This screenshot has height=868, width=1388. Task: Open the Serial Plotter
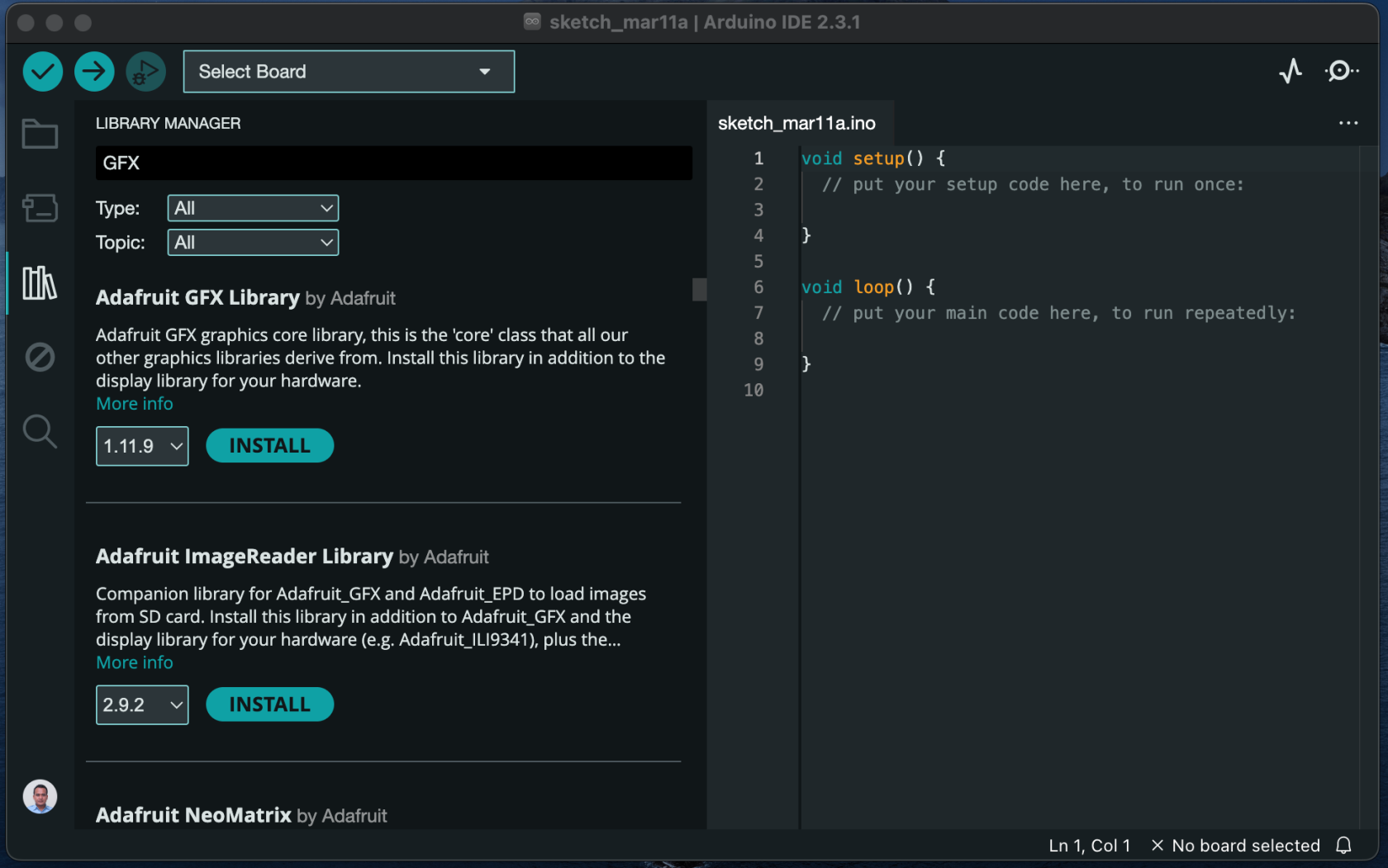[x=1291, y=71]
